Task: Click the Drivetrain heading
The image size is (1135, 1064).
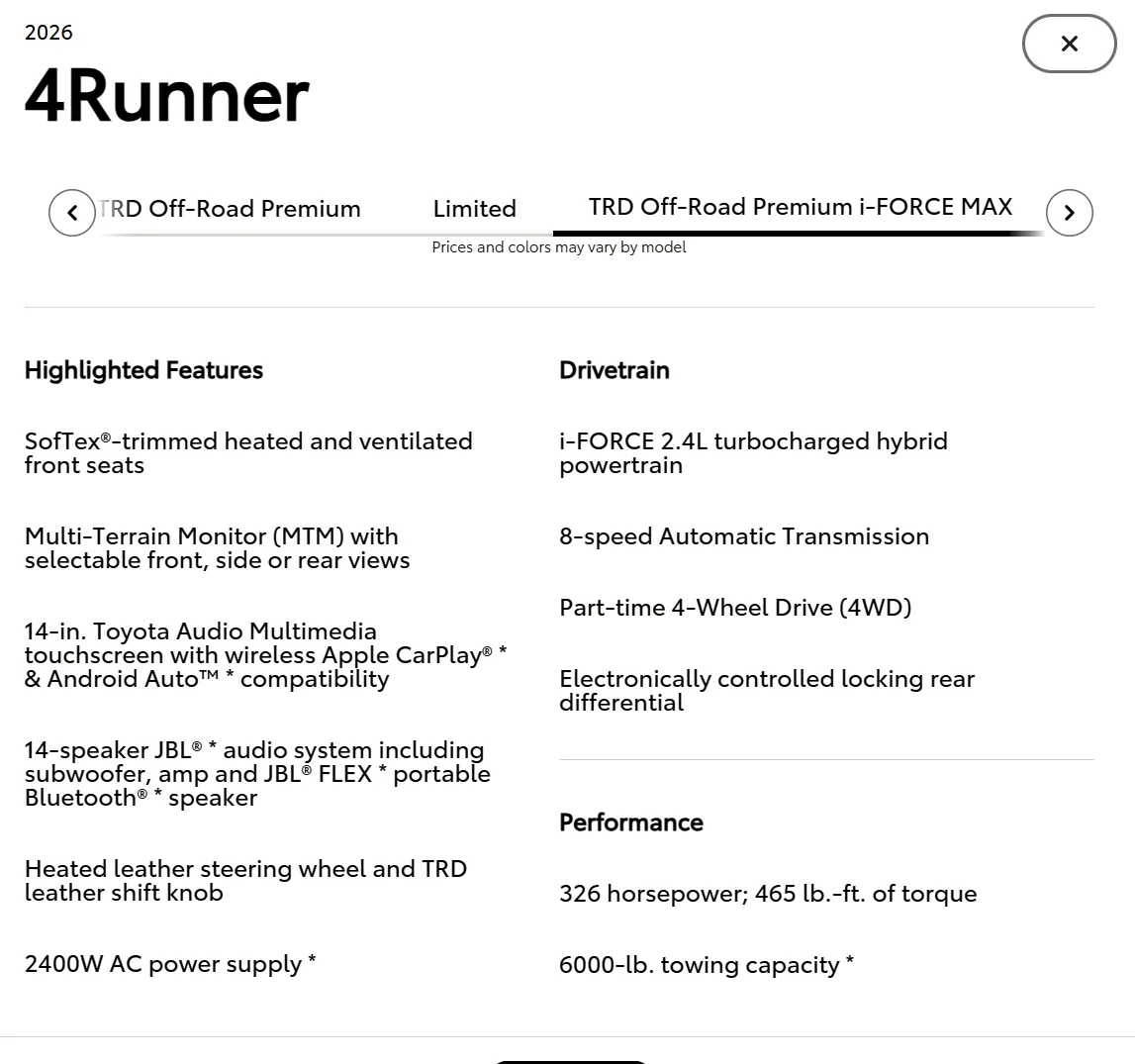Action: tap(614, 370)
